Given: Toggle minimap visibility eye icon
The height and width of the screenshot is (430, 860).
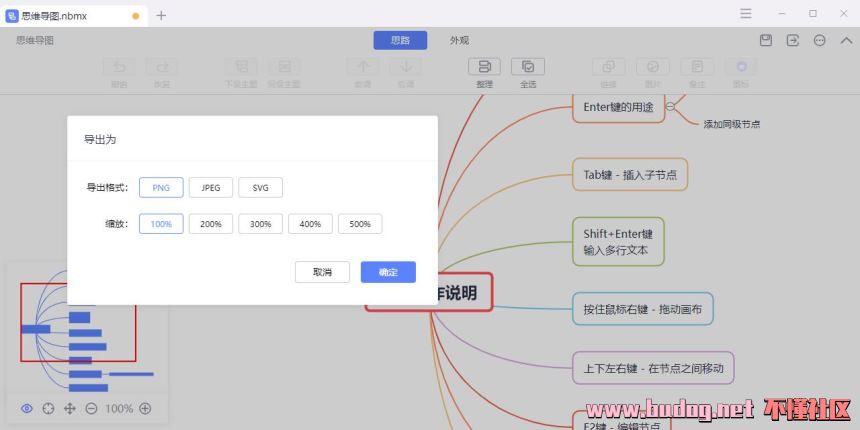Looking at the screenshot, I should point(27,409).
